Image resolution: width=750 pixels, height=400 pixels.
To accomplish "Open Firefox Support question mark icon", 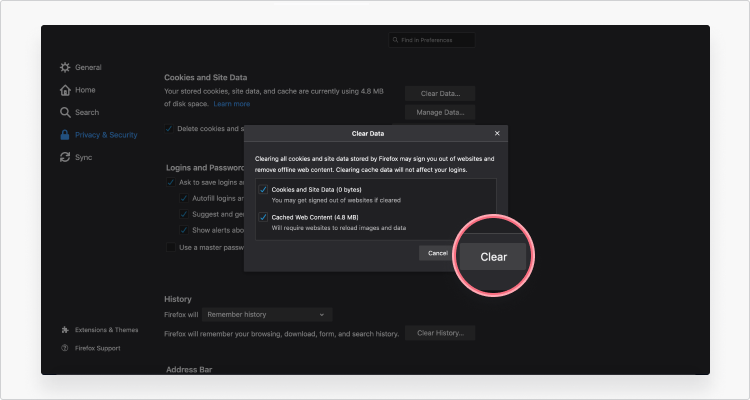I will click(x=65, y=348).
